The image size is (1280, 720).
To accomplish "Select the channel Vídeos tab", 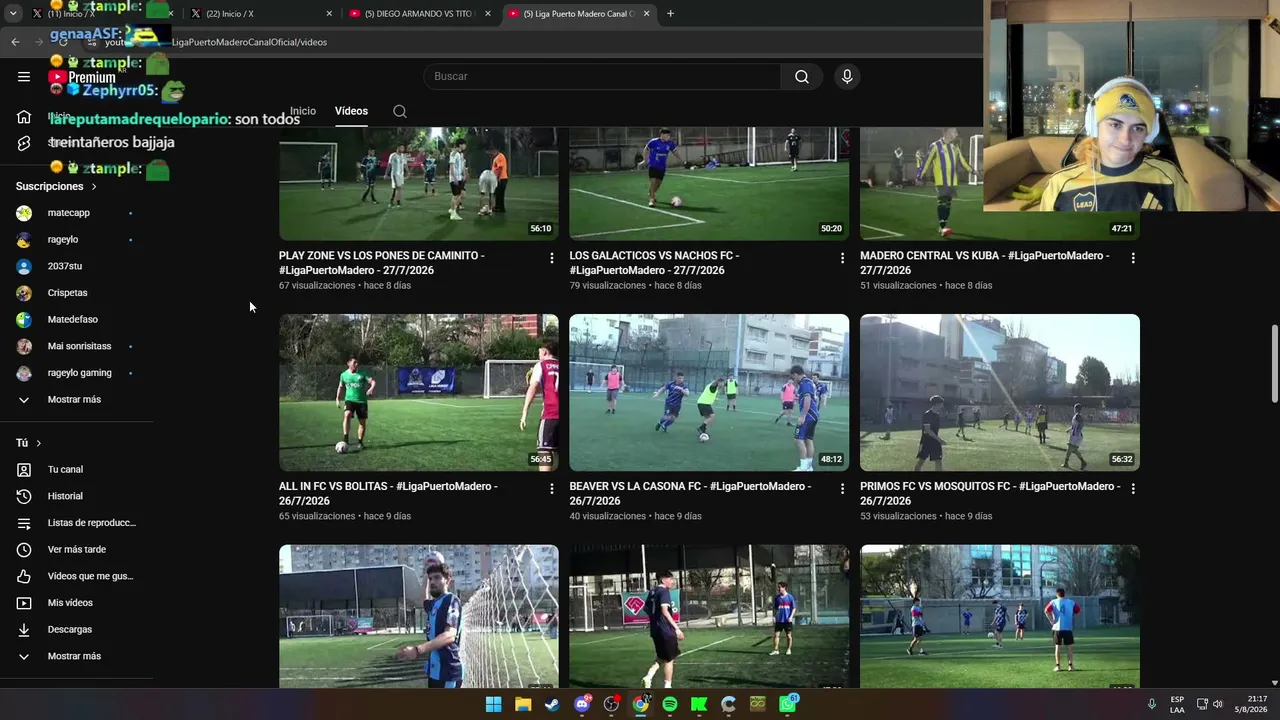I will coord(351,111).
